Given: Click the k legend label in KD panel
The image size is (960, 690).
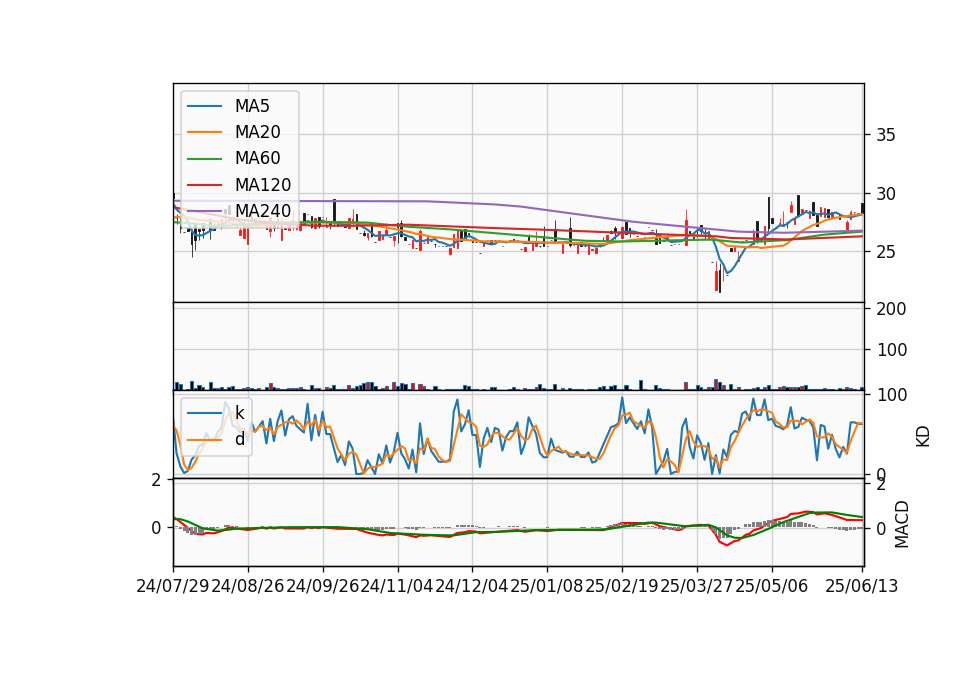Looking at the screenshot, I should coord(239,413).
